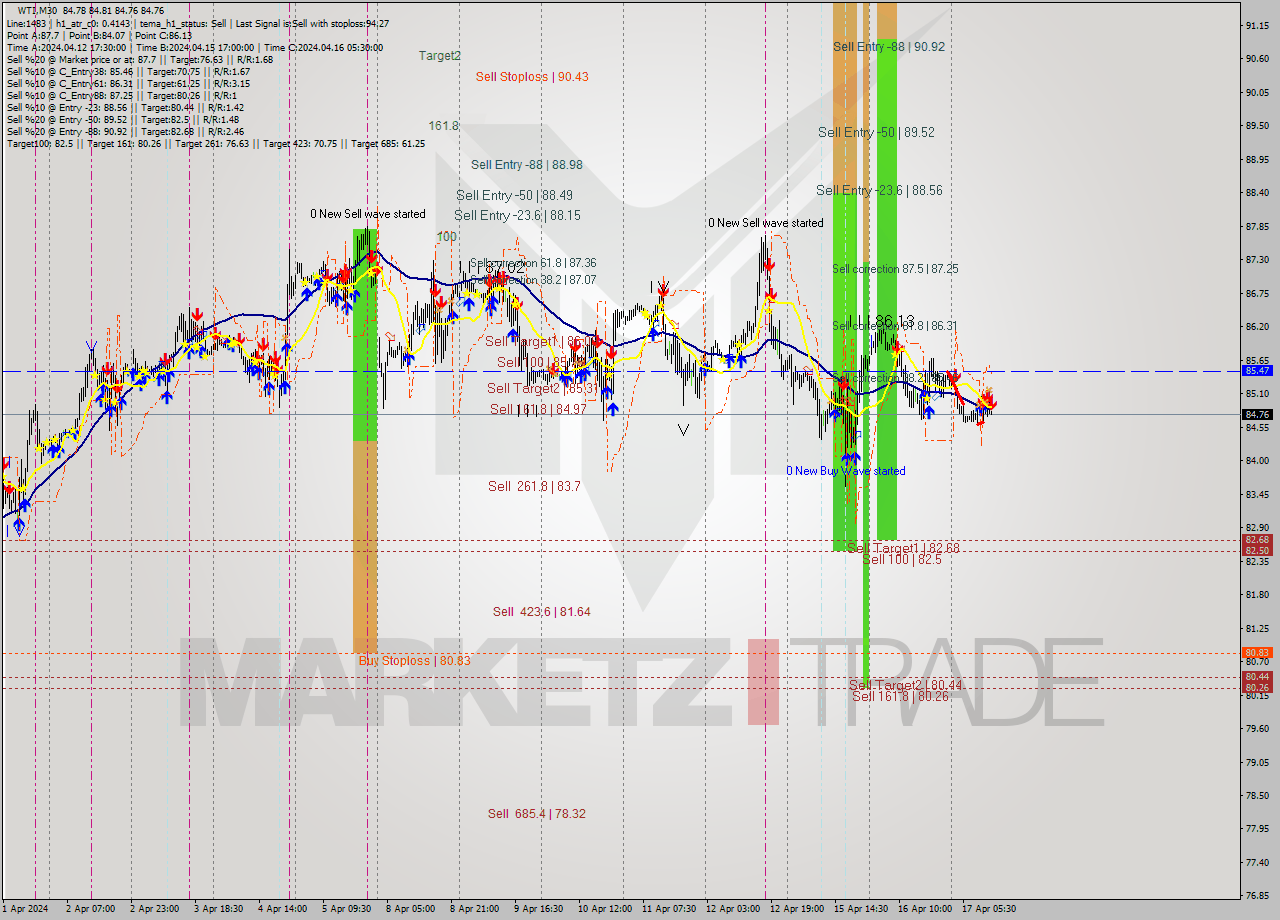Select '15 Apr 14:30' on the time axis
The height and width of the screenshot is (920, 1280).
pyautogui.click(x=861, y=909)
